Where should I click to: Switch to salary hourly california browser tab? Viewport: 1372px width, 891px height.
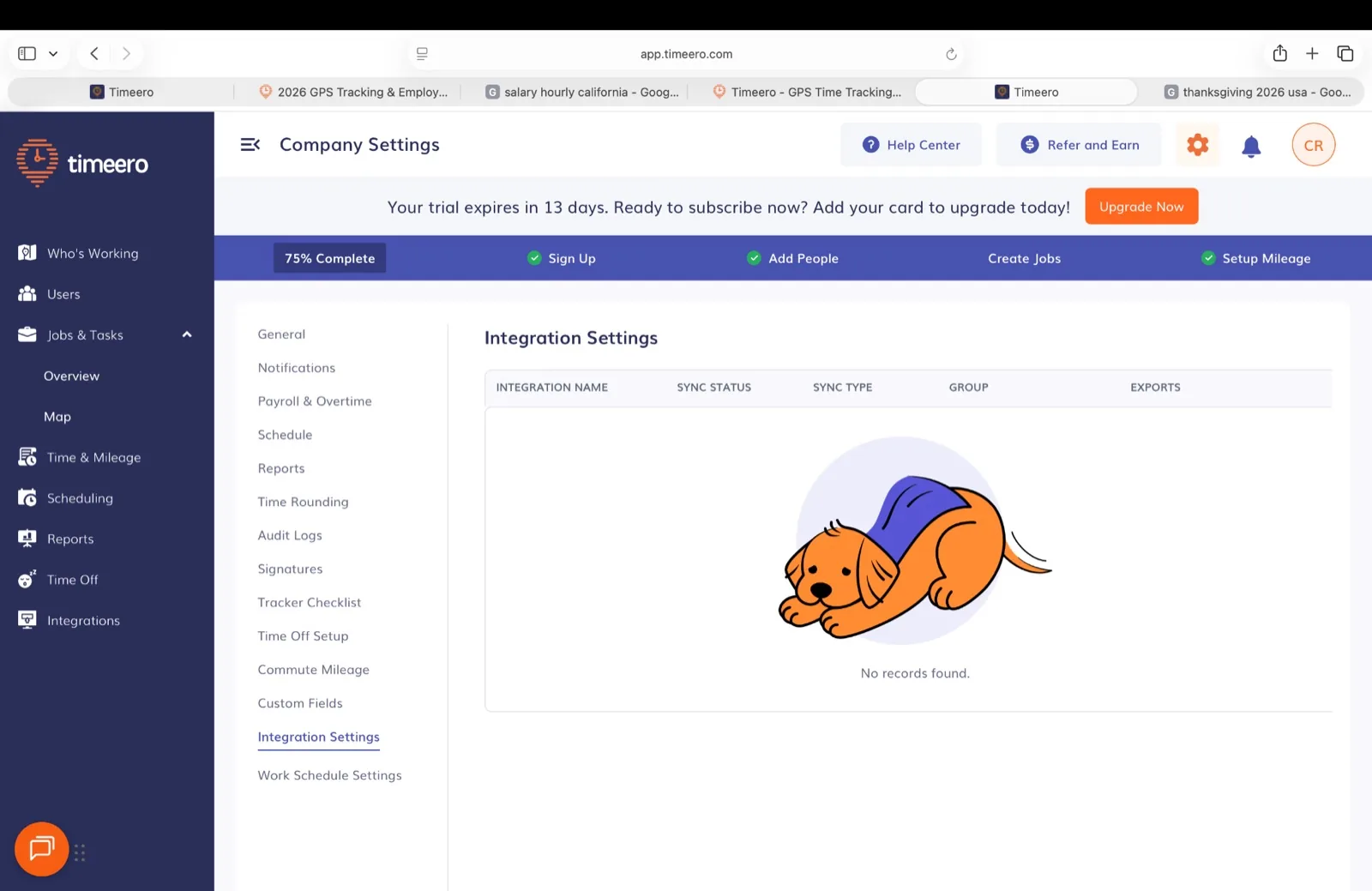(582, 92)
